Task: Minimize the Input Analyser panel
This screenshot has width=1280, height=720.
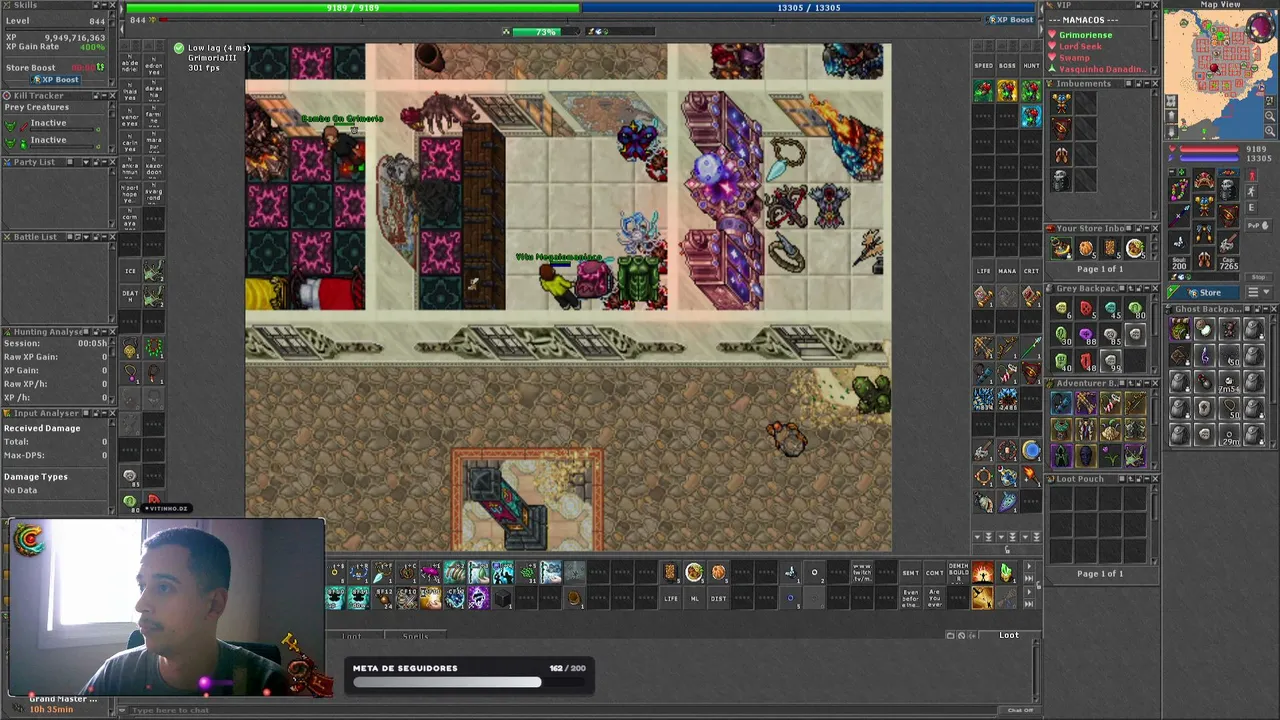Action: (102, 413)
